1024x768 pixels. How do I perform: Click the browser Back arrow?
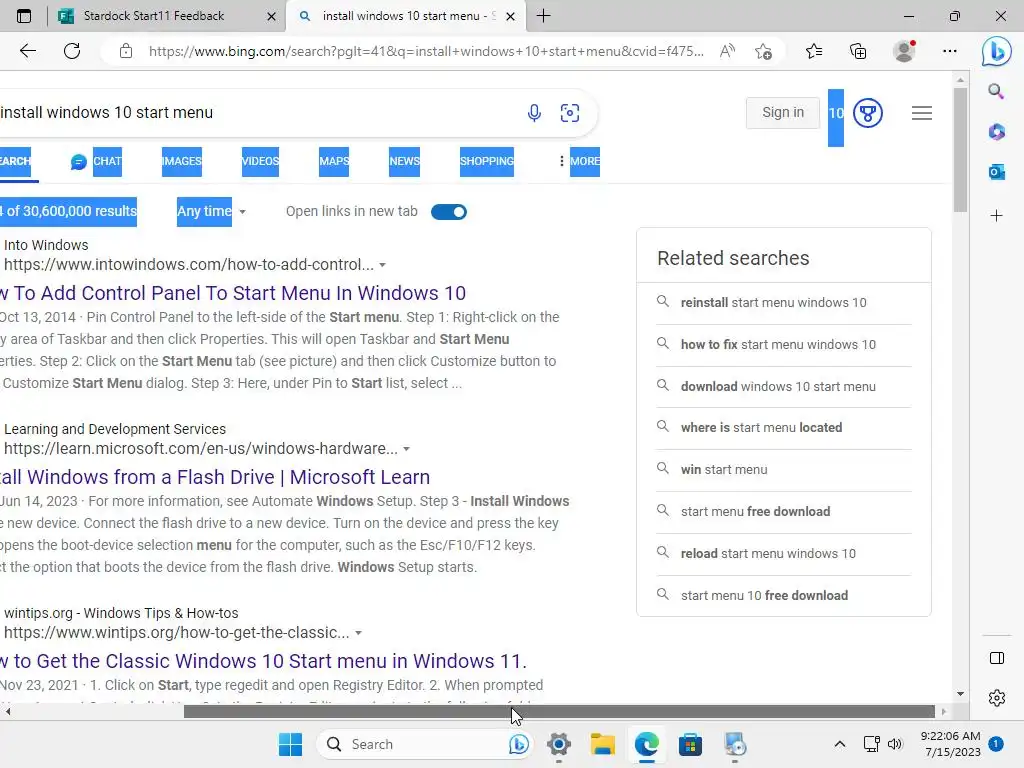click(x=27, y=51)
